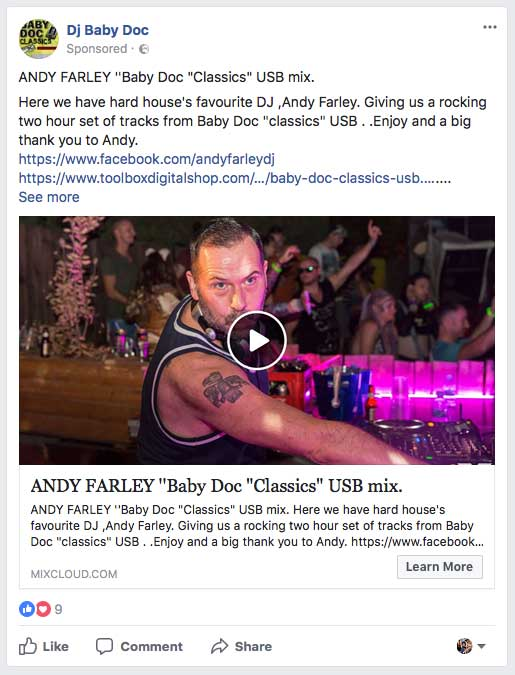Open the ANDY FARLEY mix headline

point(217,486)
